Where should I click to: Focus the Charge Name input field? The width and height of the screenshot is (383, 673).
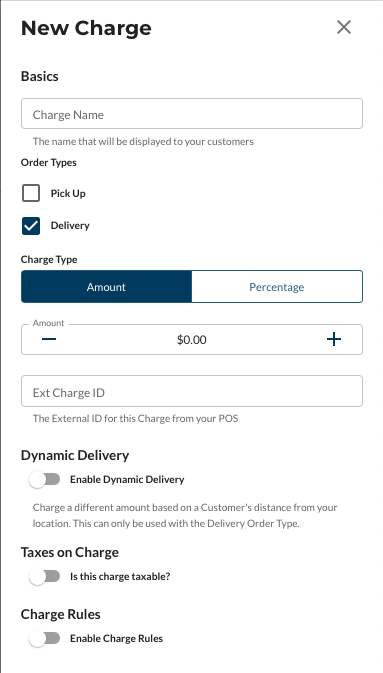tap(192, 114)
